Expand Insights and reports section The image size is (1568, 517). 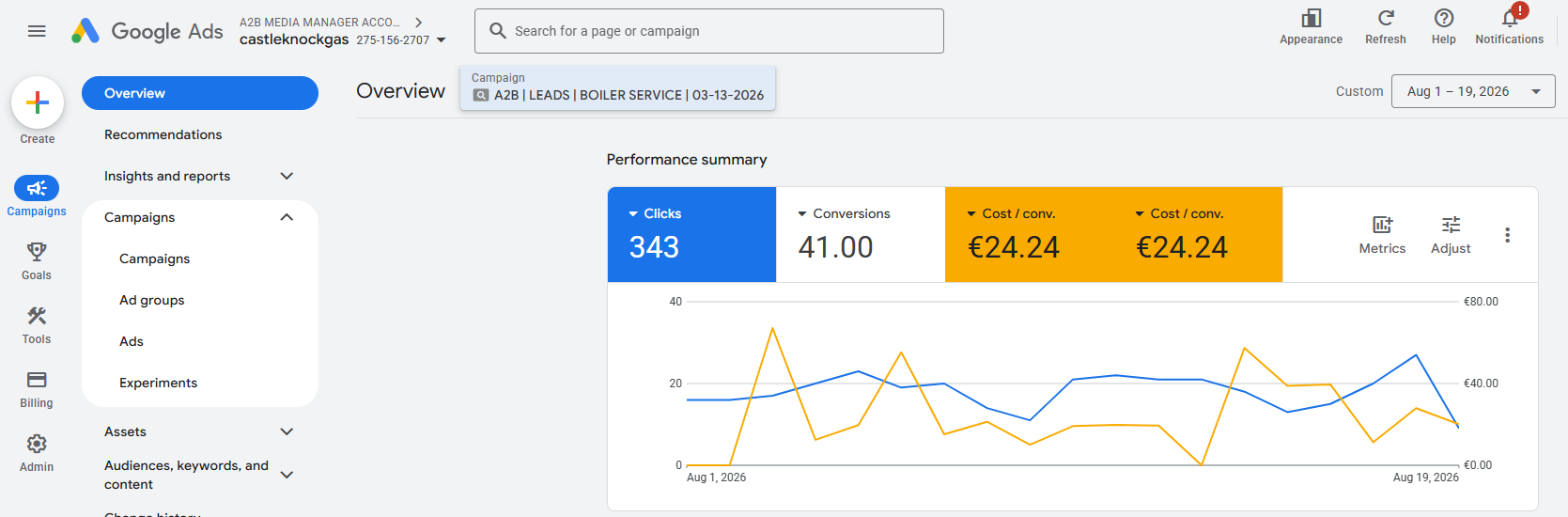(x=287, y=176)
